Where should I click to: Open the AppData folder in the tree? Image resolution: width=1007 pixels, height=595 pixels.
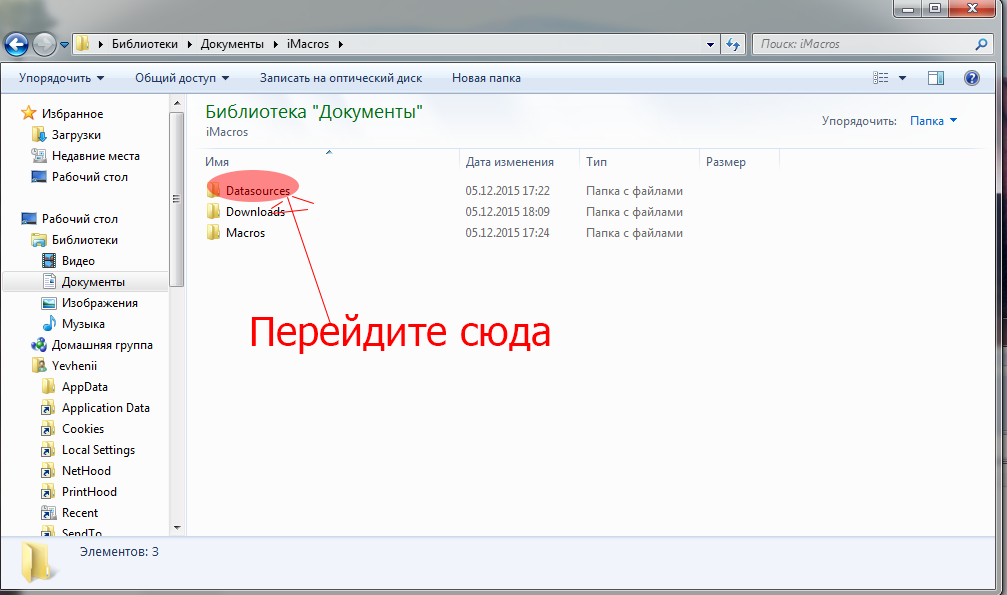[84, 387]
